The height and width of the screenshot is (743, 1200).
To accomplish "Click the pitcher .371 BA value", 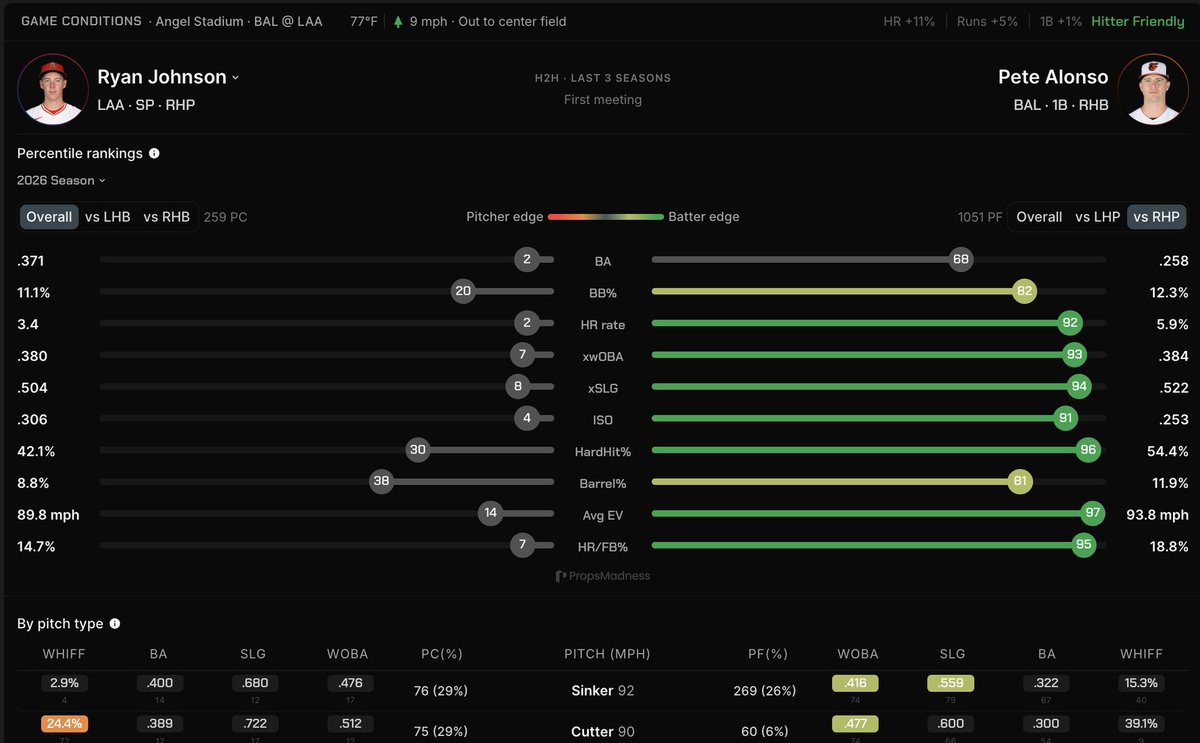I will coord(31,261).
